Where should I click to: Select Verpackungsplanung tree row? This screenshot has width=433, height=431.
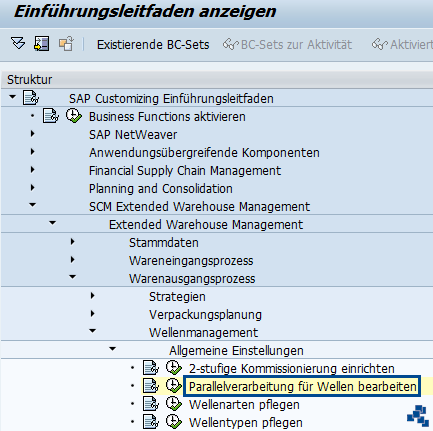[x=205, y=315]
